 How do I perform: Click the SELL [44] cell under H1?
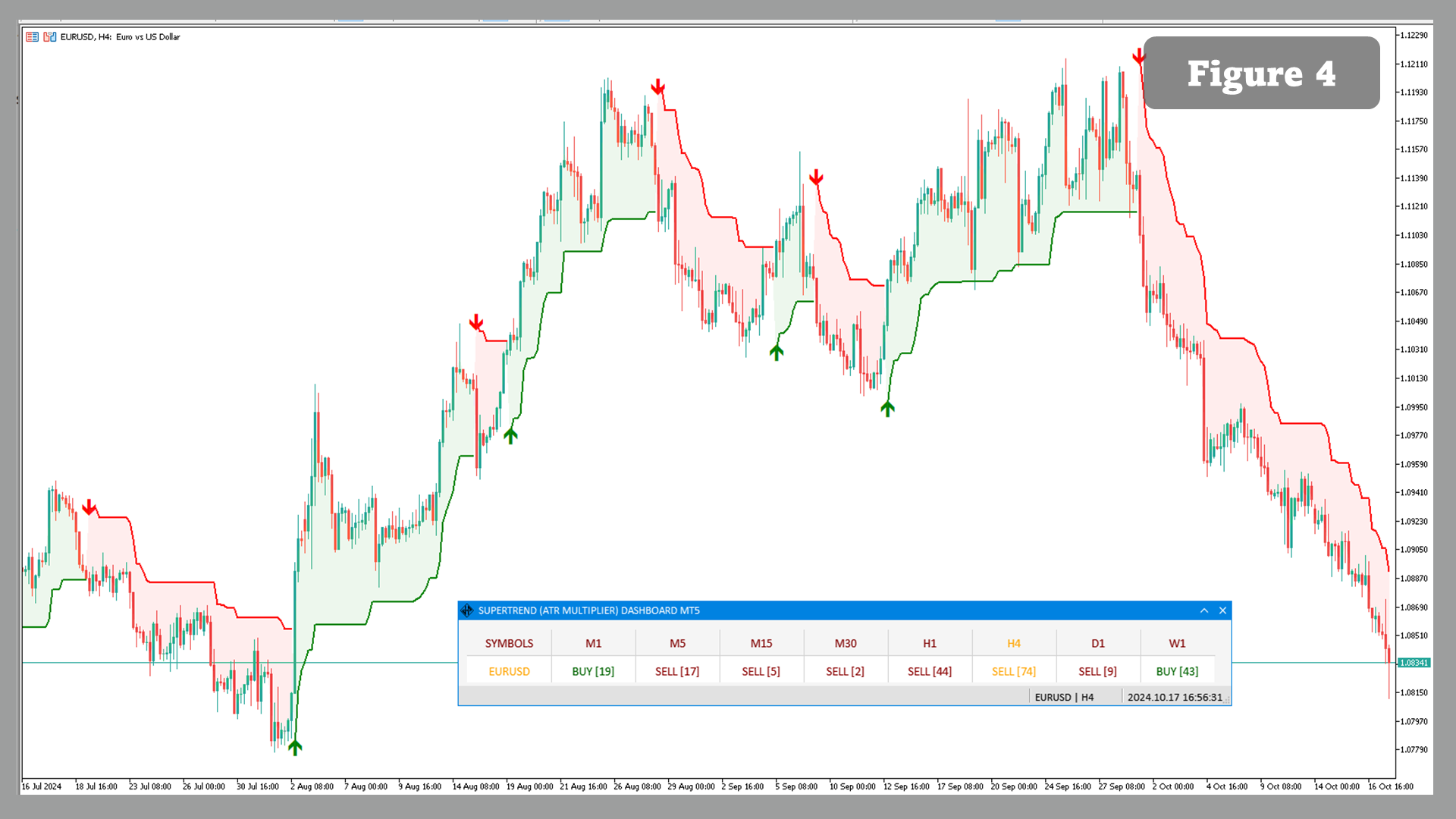(930, 671)
